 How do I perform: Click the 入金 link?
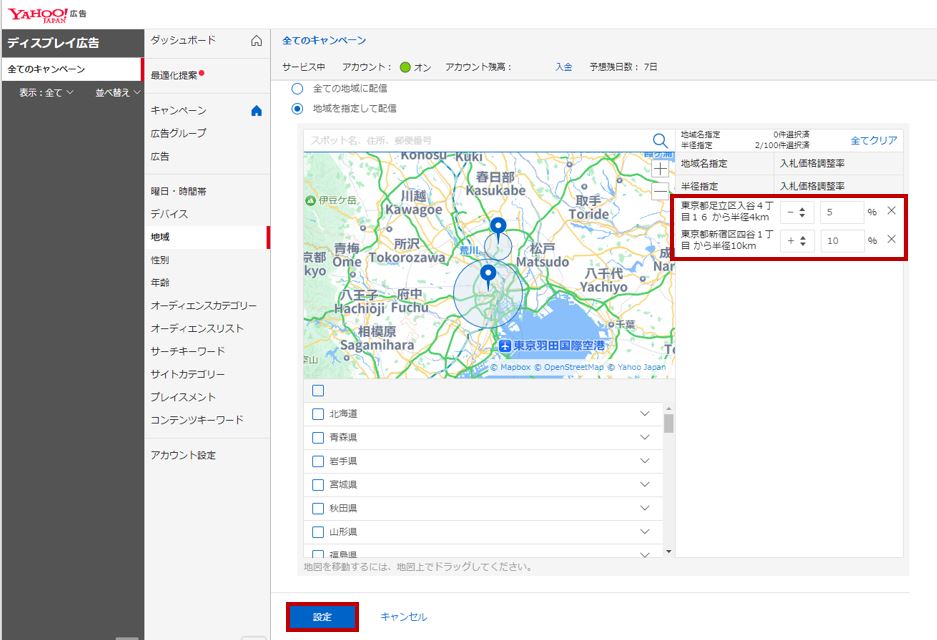point(563,67)
